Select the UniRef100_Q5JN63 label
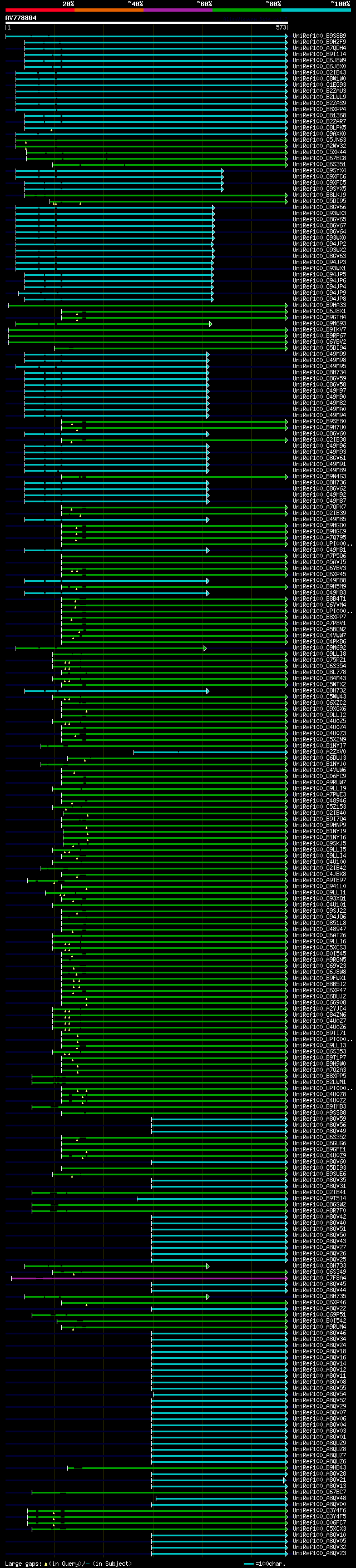356x1568 pixels. [319, 140]
